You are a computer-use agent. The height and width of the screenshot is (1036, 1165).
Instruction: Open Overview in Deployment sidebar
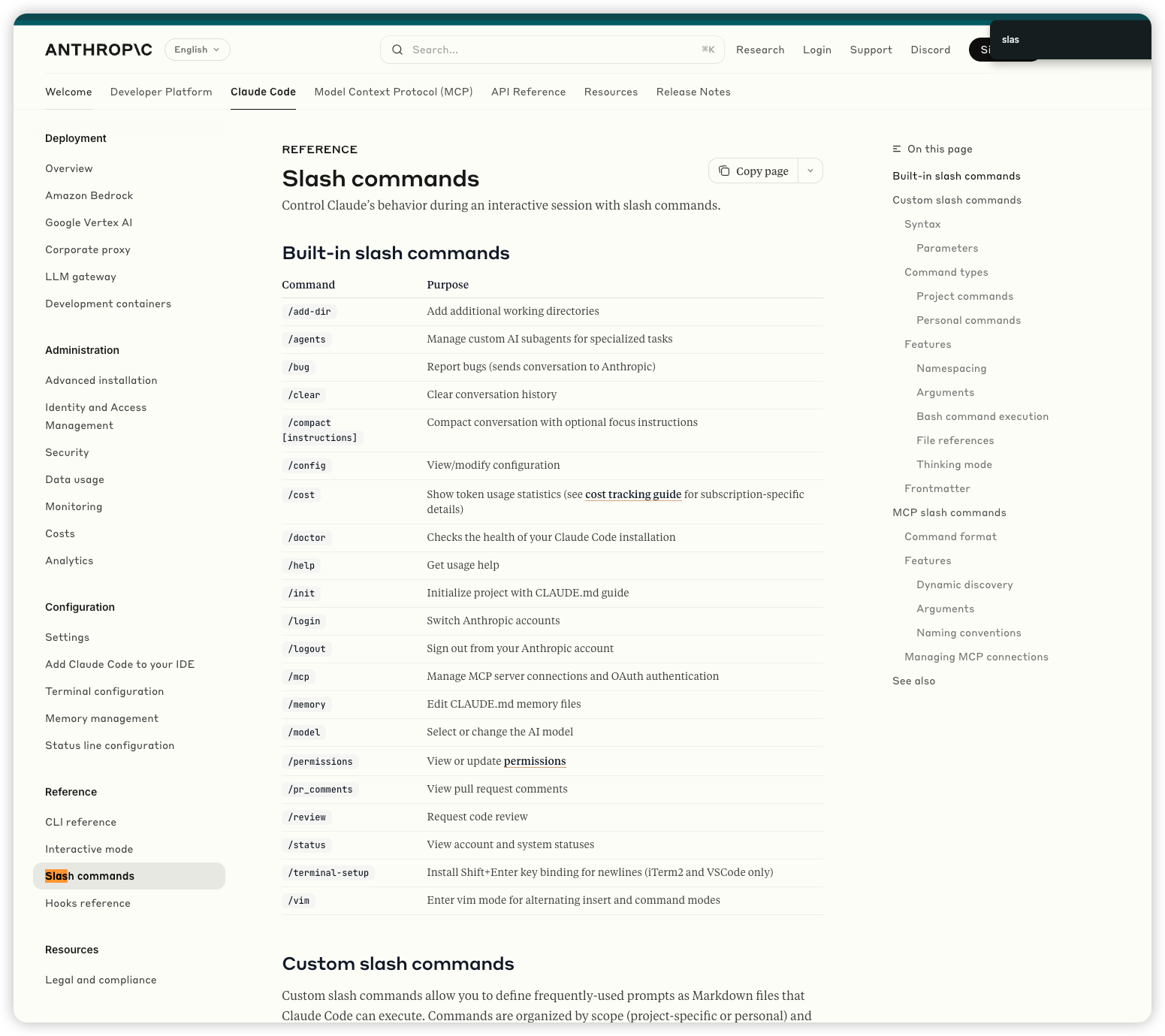[69, 168]
